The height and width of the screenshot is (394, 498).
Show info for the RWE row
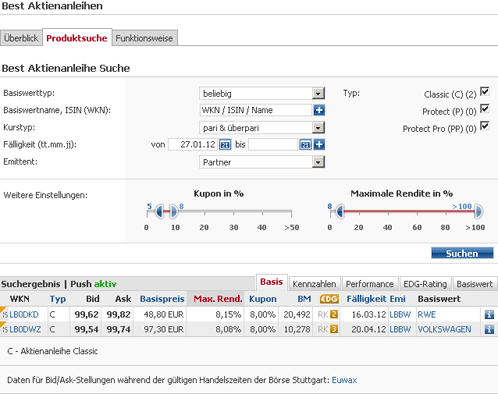(489, 314)
